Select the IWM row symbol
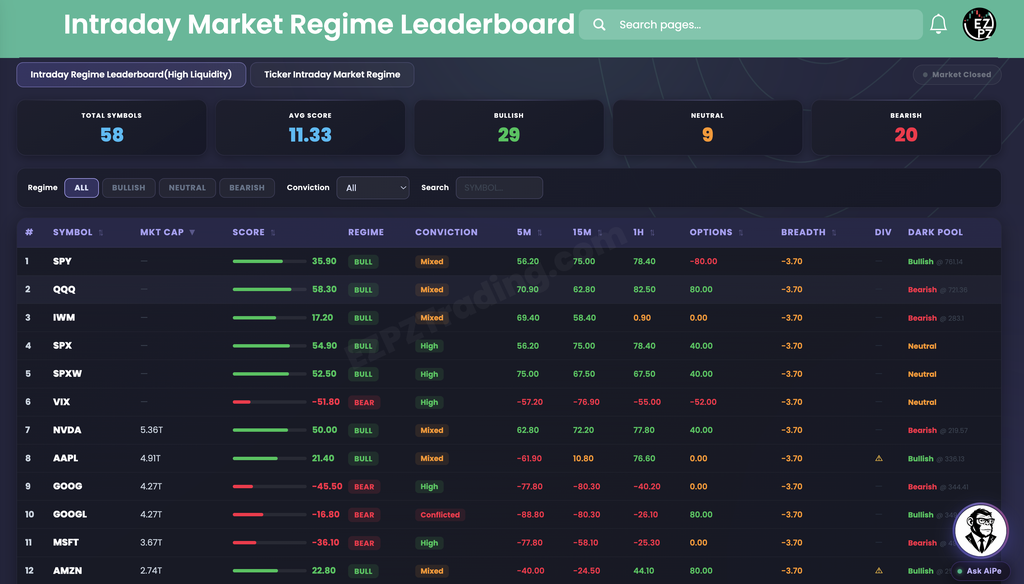The image size is (1024, 584). pos(64,317)
